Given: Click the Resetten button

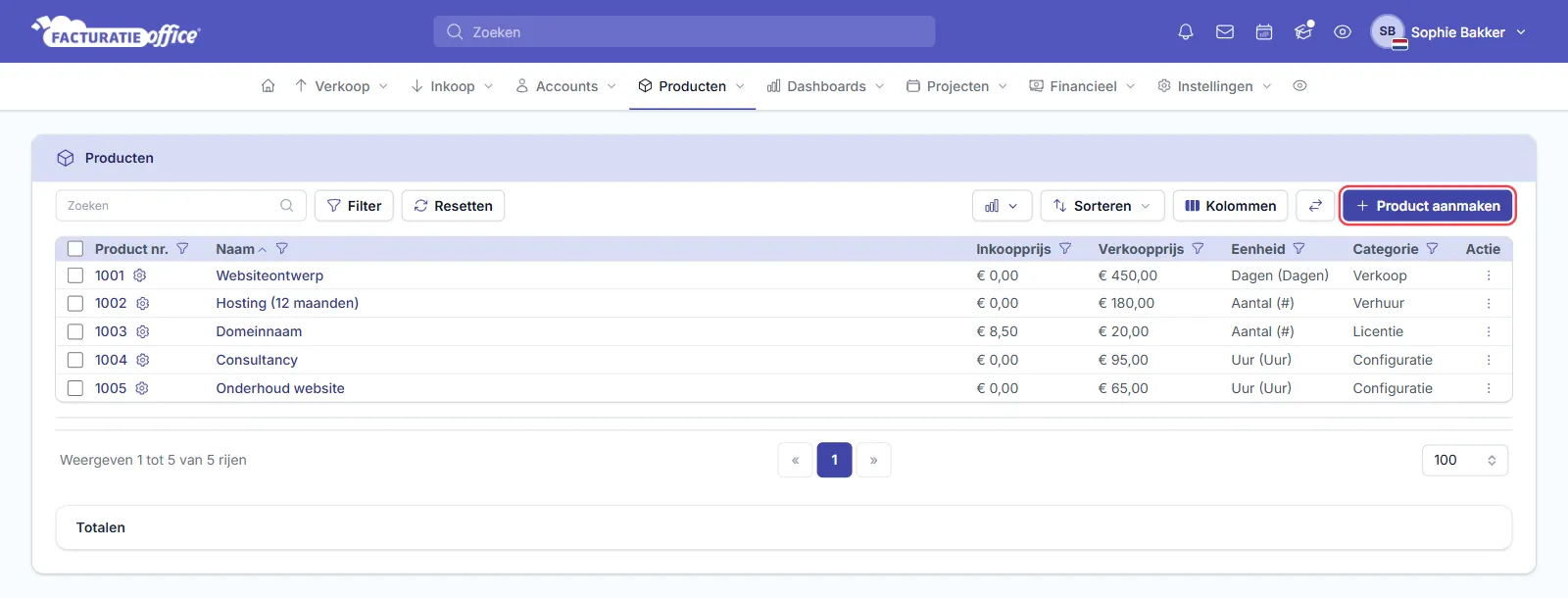Looking at the screenshot, I should 453,206.
